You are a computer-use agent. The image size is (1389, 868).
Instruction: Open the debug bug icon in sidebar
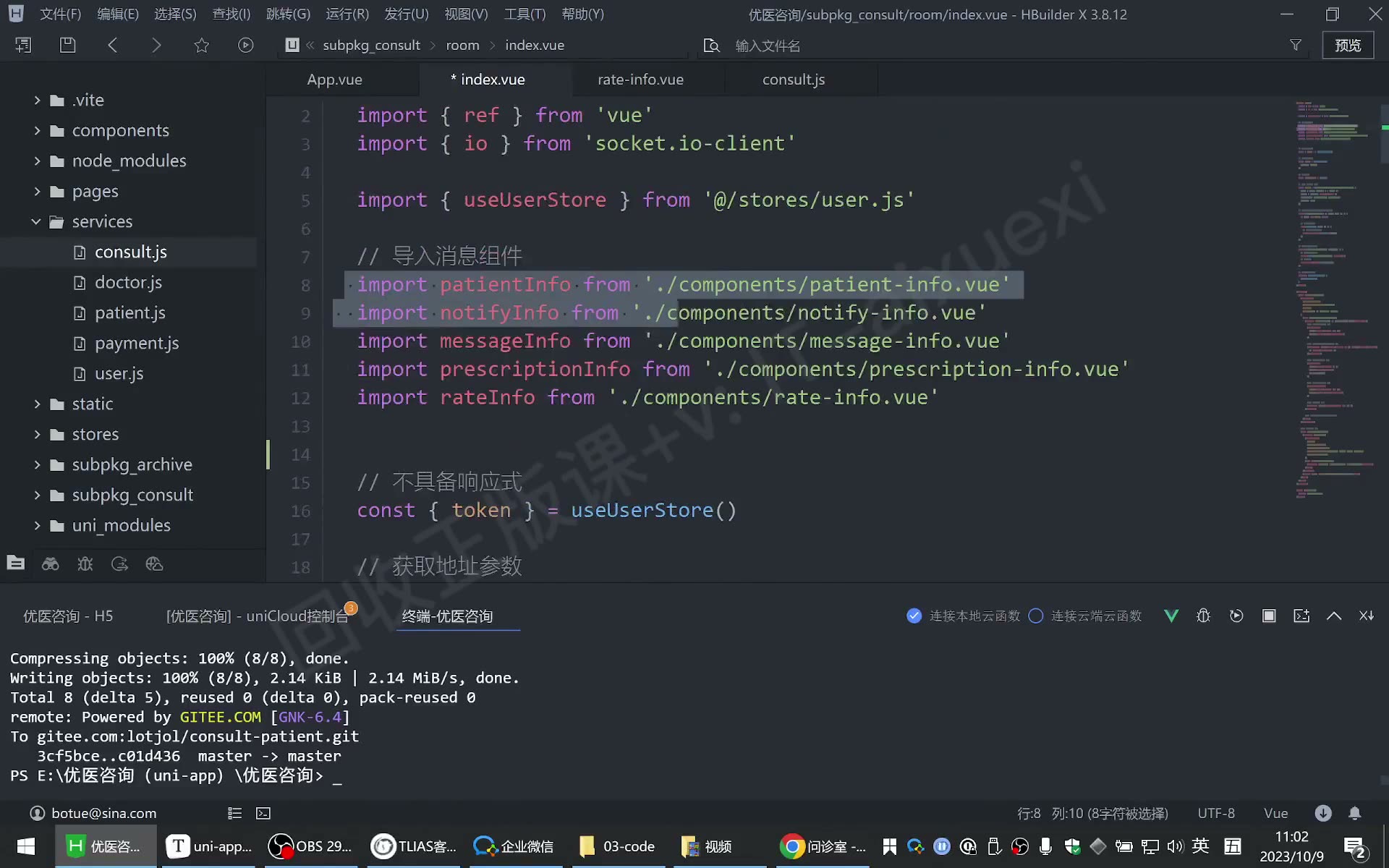(85, 563)
